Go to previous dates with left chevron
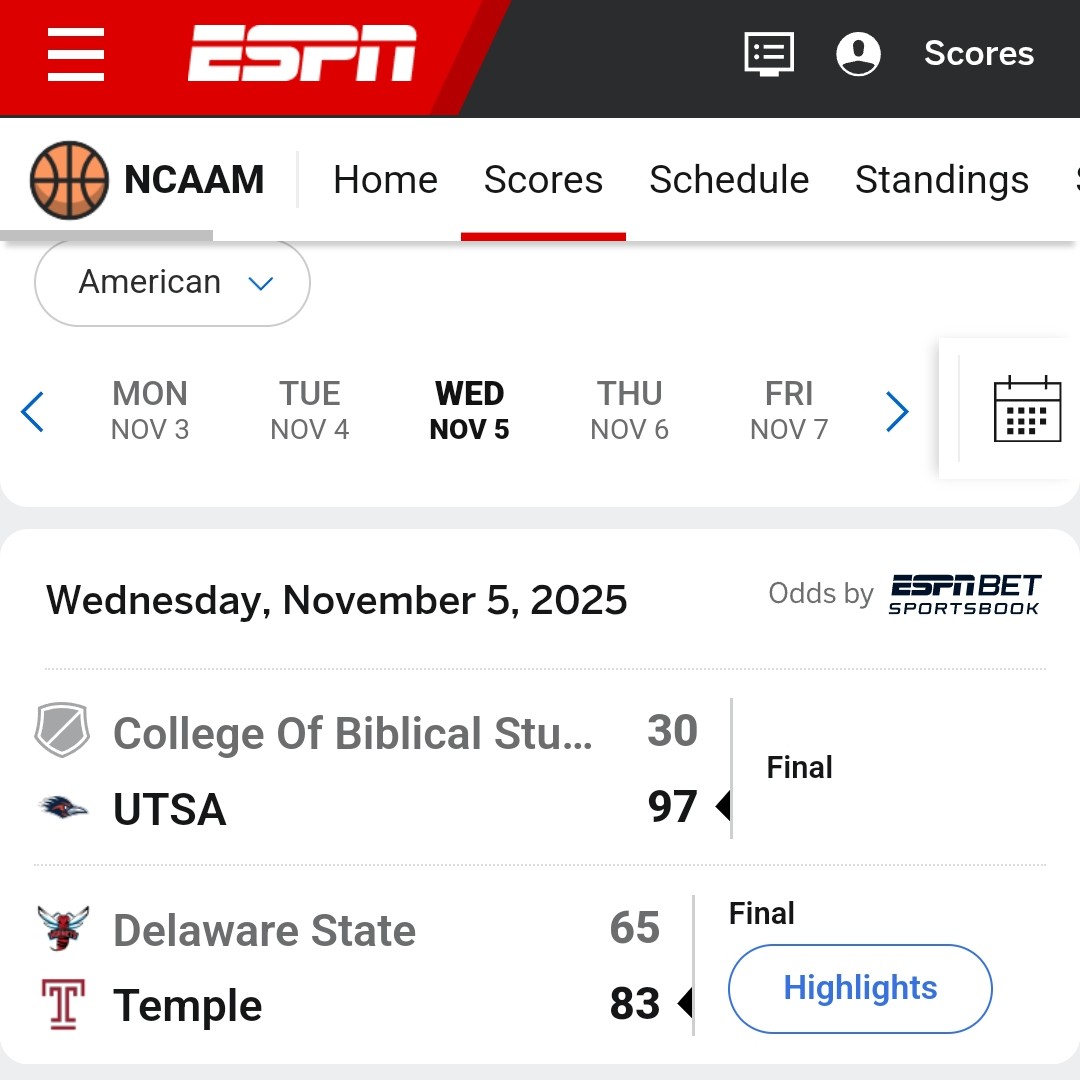The height and width of the screenshot is (1080, 1080). [x=33, y=411]
